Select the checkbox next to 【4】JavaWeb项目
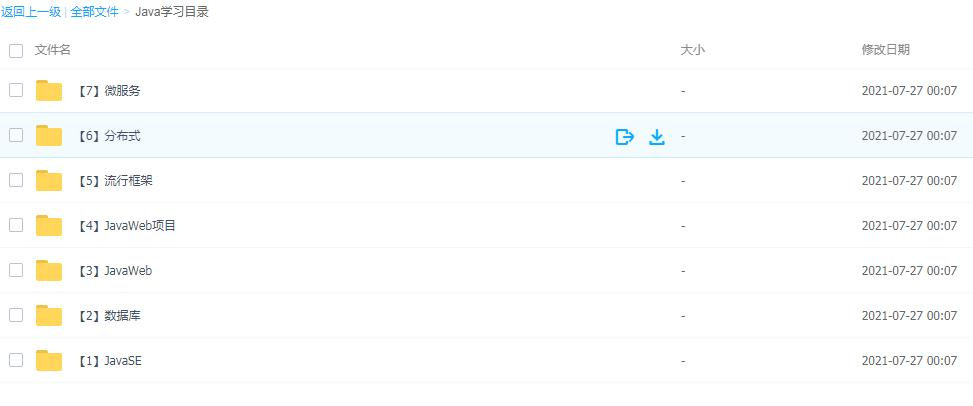 click(16, 225)
